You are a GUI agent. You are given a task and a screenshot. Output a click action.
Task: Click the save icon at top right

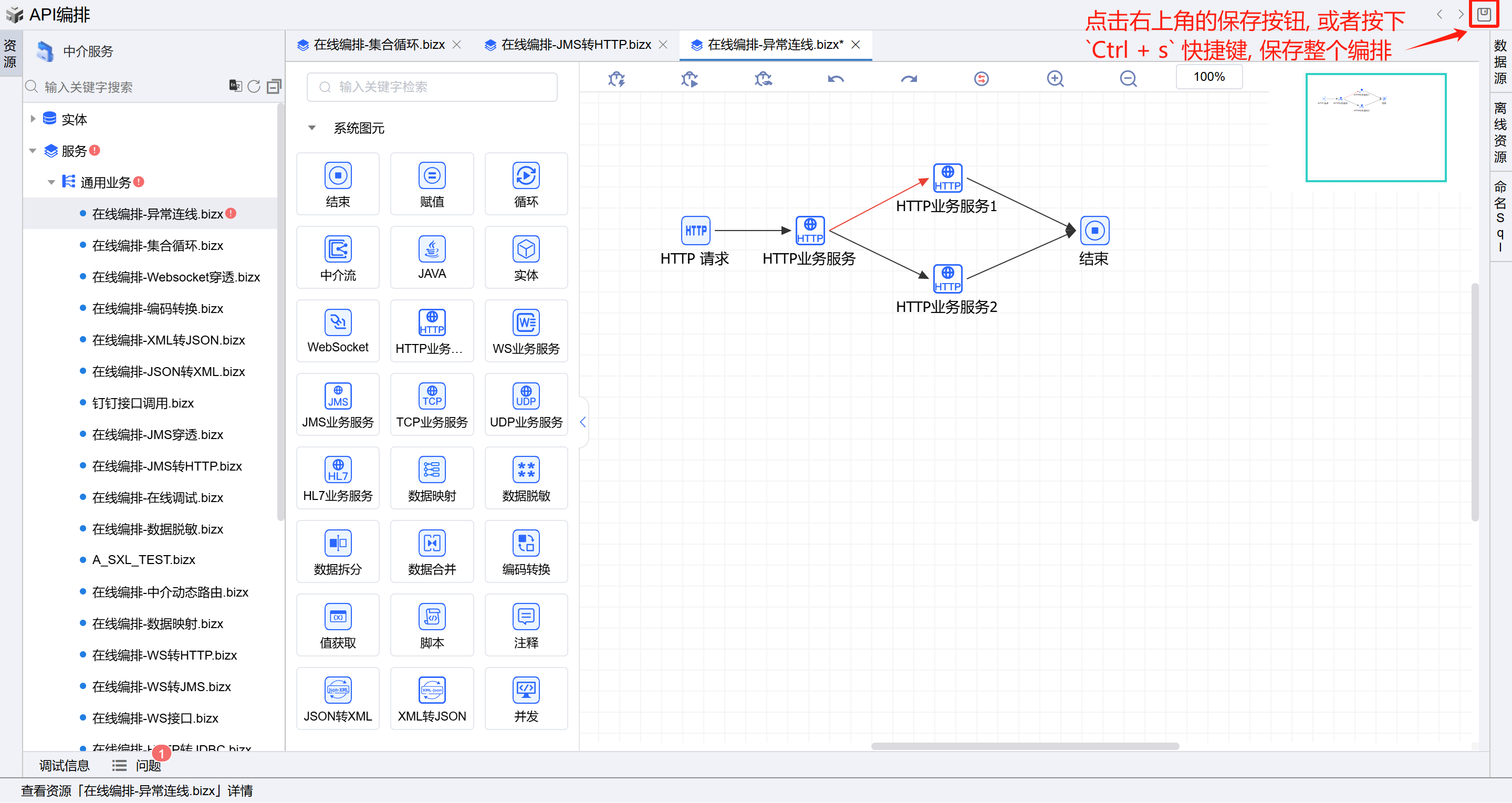click(1483, 15)
